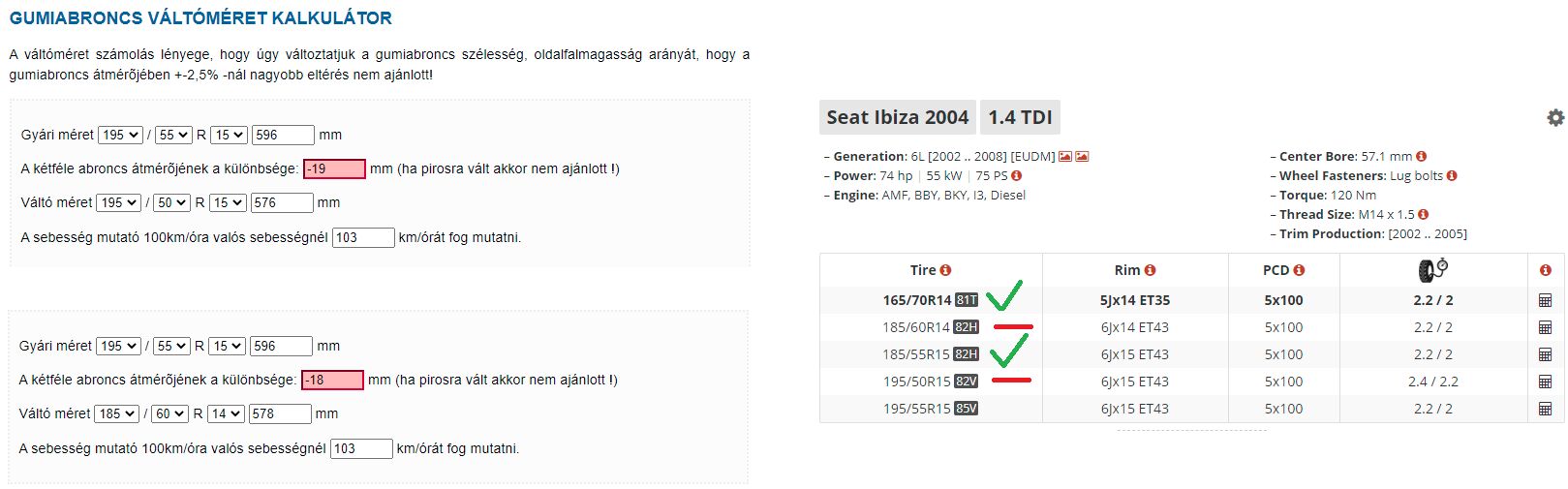Click the info icon beside Rim header
Viewport: 1568px width, 489px height.
tap(1150, 270)
